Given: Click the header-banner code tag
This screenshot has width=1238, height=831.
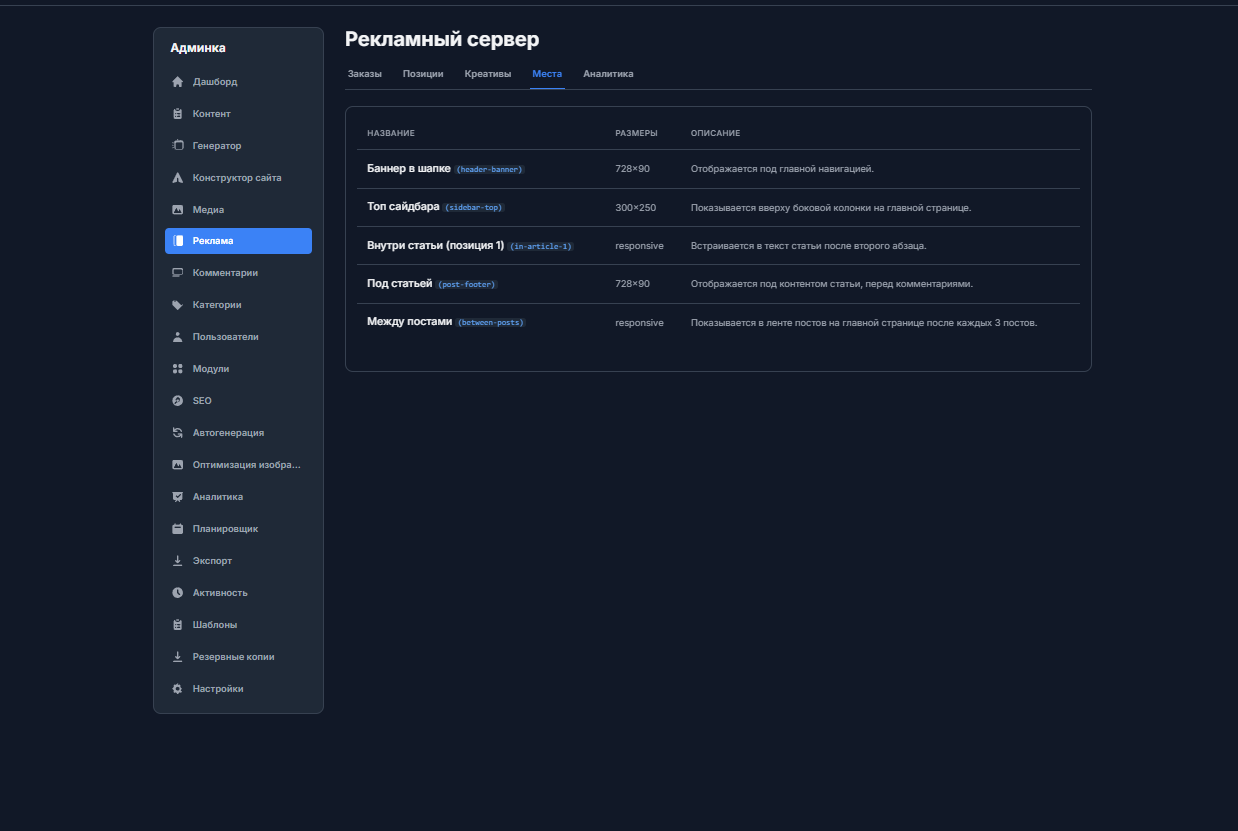Looking at the screenshot, I should tap(490, 170).
